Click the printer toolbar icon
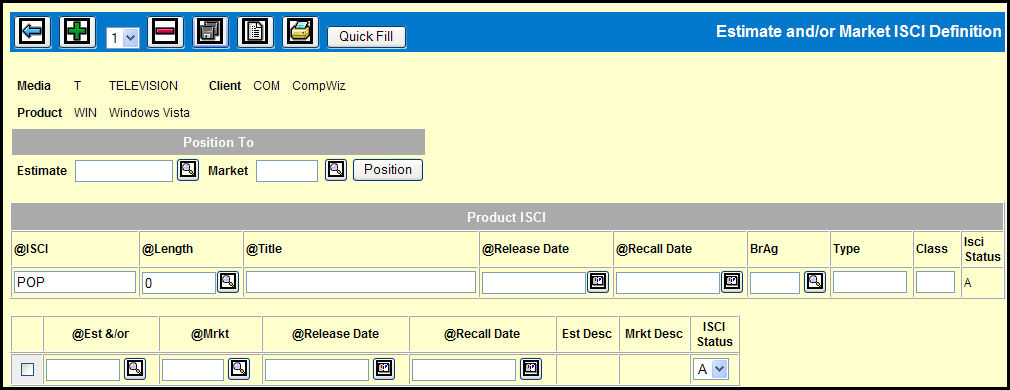The height and width of the screenshot is (390, 1010). tap(301, 32)
